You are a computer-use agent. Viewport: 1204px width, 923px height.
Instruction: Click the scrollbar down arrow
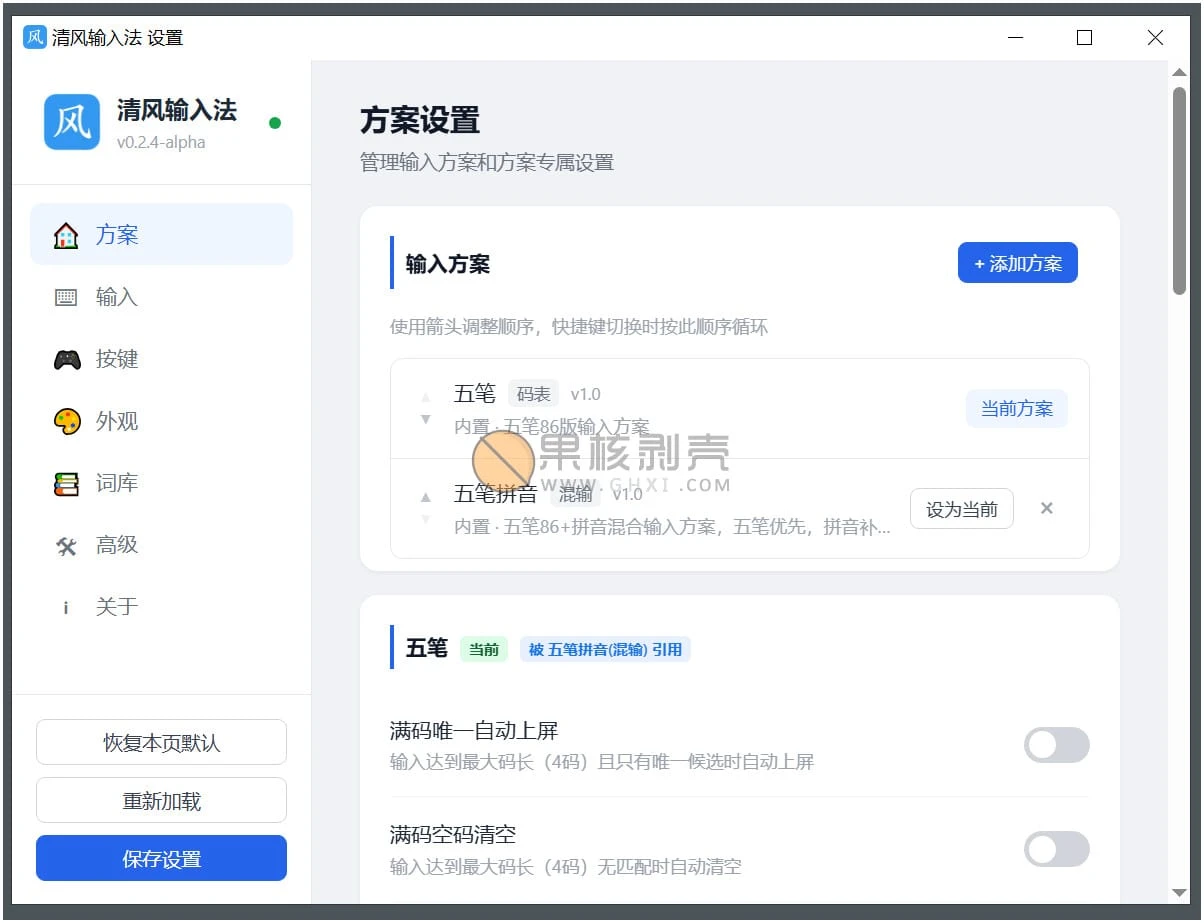pyautogui.click(x=1179, y=892)
